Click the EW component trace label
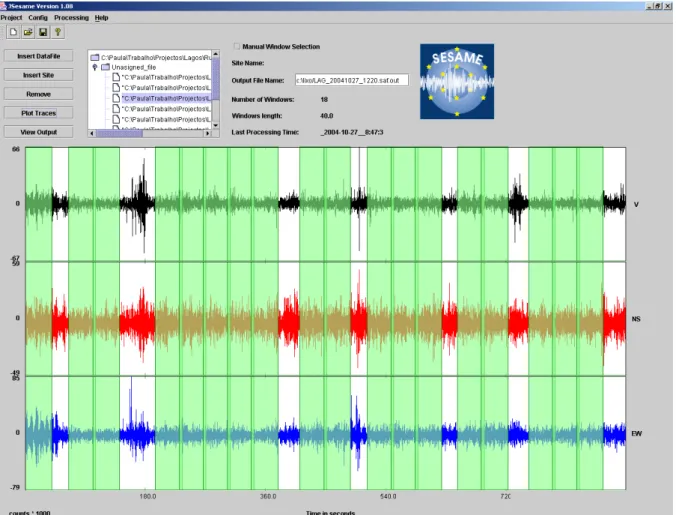This screenshot has height=515, width=676. [637, 434]
